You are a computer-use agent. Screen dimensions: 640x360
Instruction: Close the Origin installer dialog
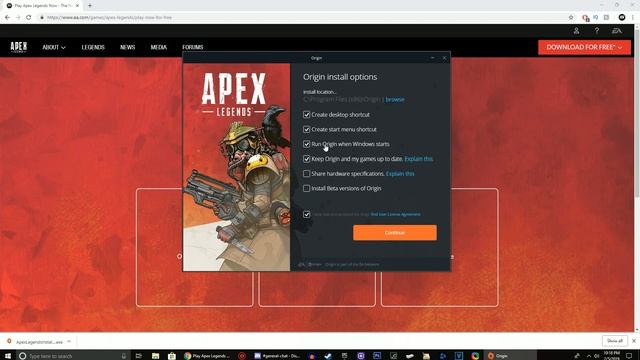pos(444,58)
